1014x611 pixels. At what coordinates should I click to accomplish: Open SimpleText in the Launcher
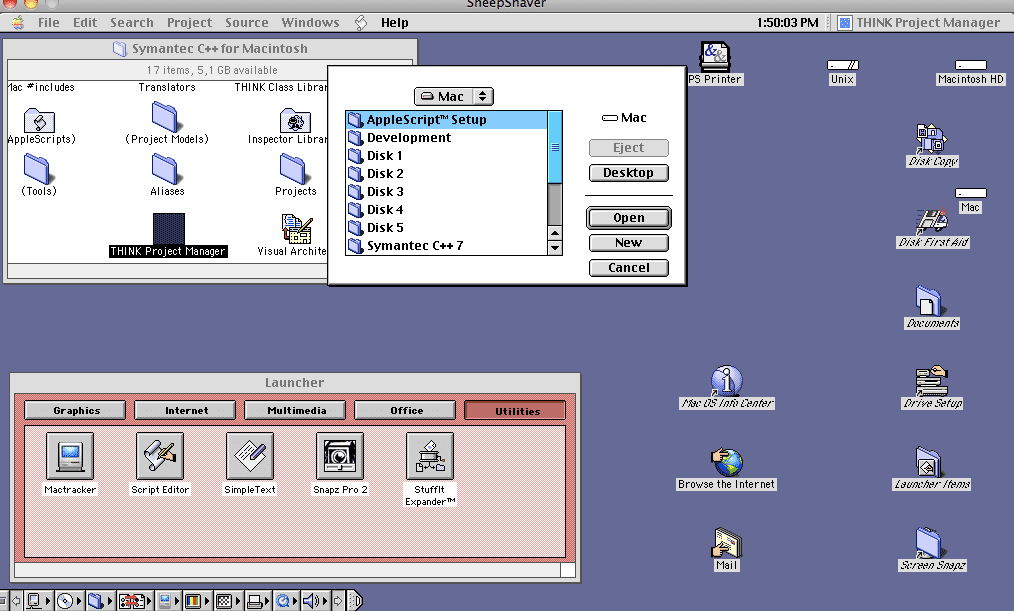(x=250, y=456)
